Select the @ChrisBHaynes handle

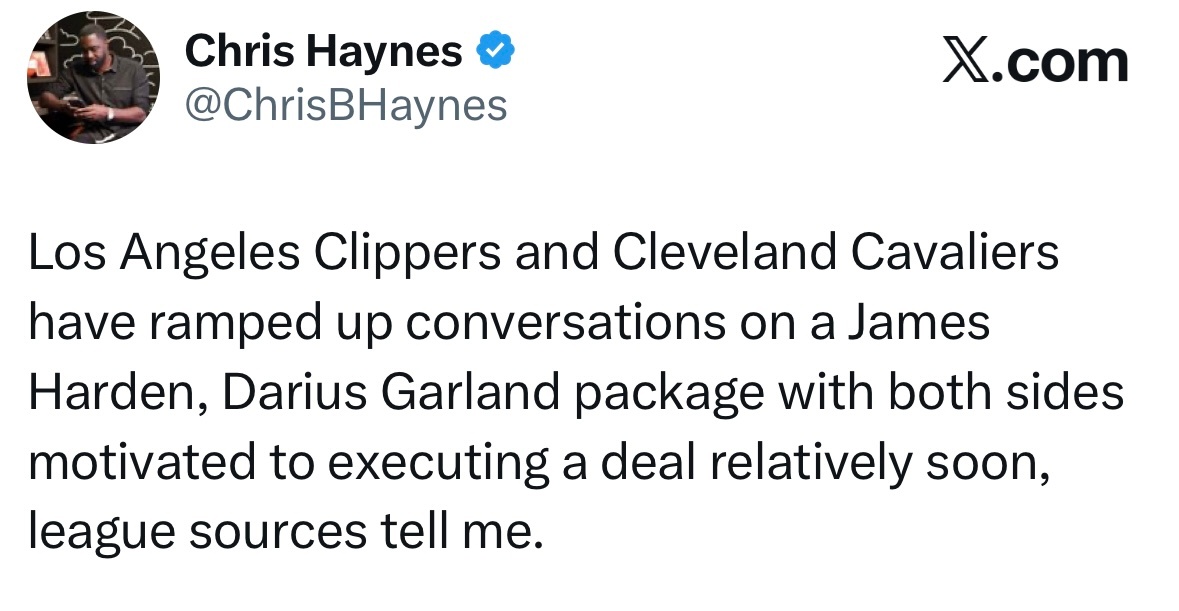pyautogui.click(x=346, y=106)
